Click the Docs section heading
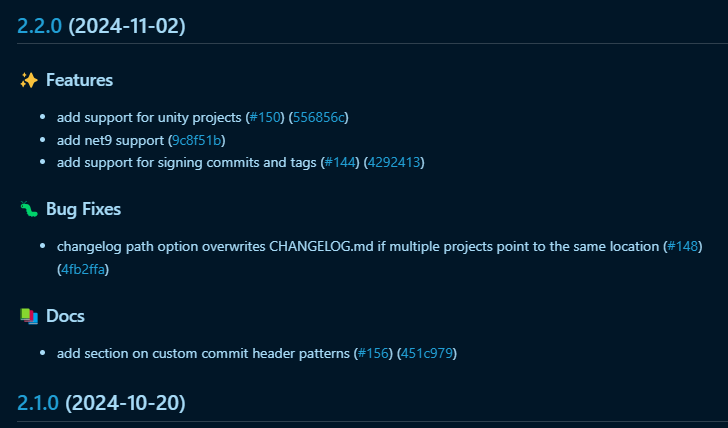 pos(65,316)
